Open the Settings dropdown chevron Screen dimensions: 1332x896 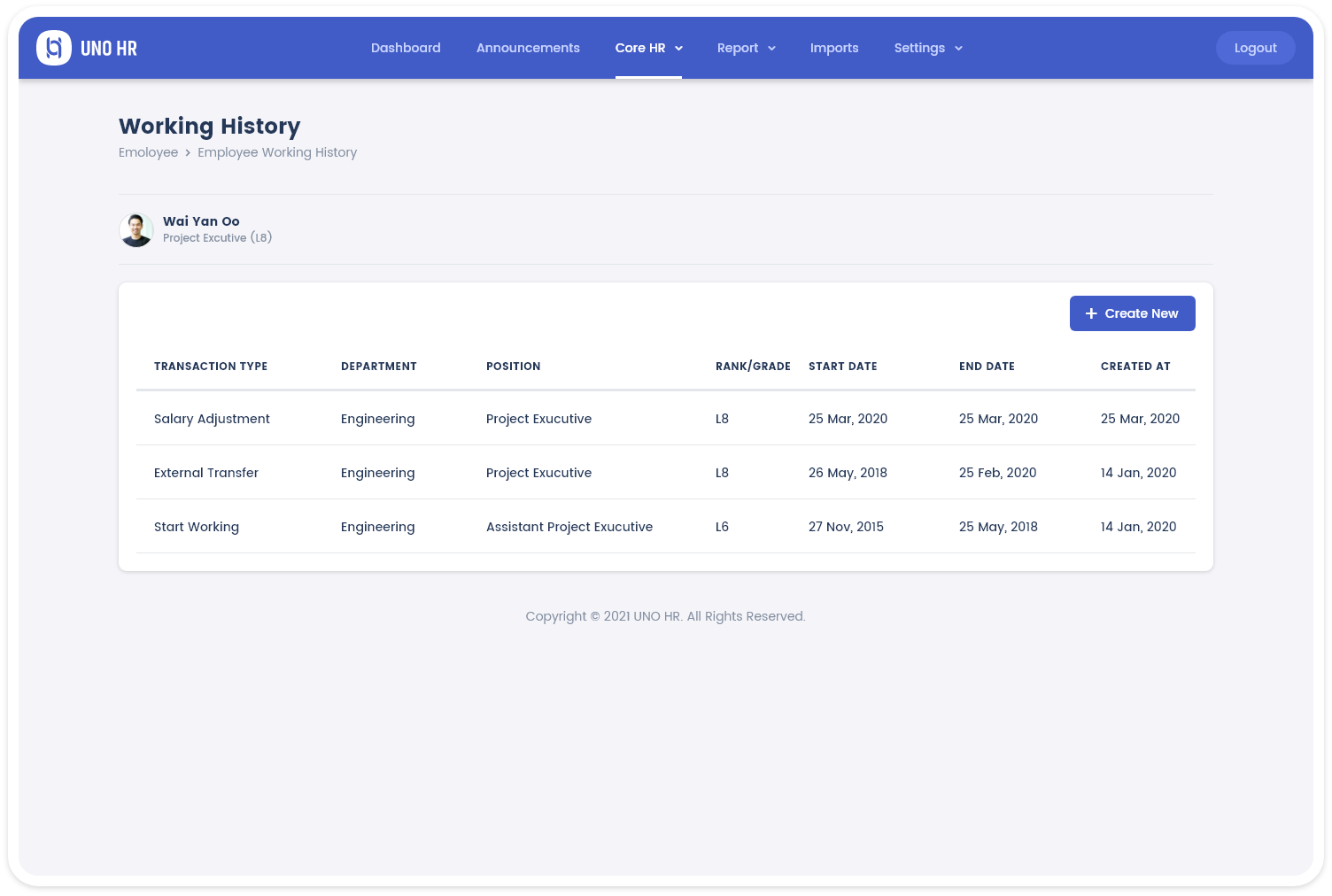tap(958, 49)
